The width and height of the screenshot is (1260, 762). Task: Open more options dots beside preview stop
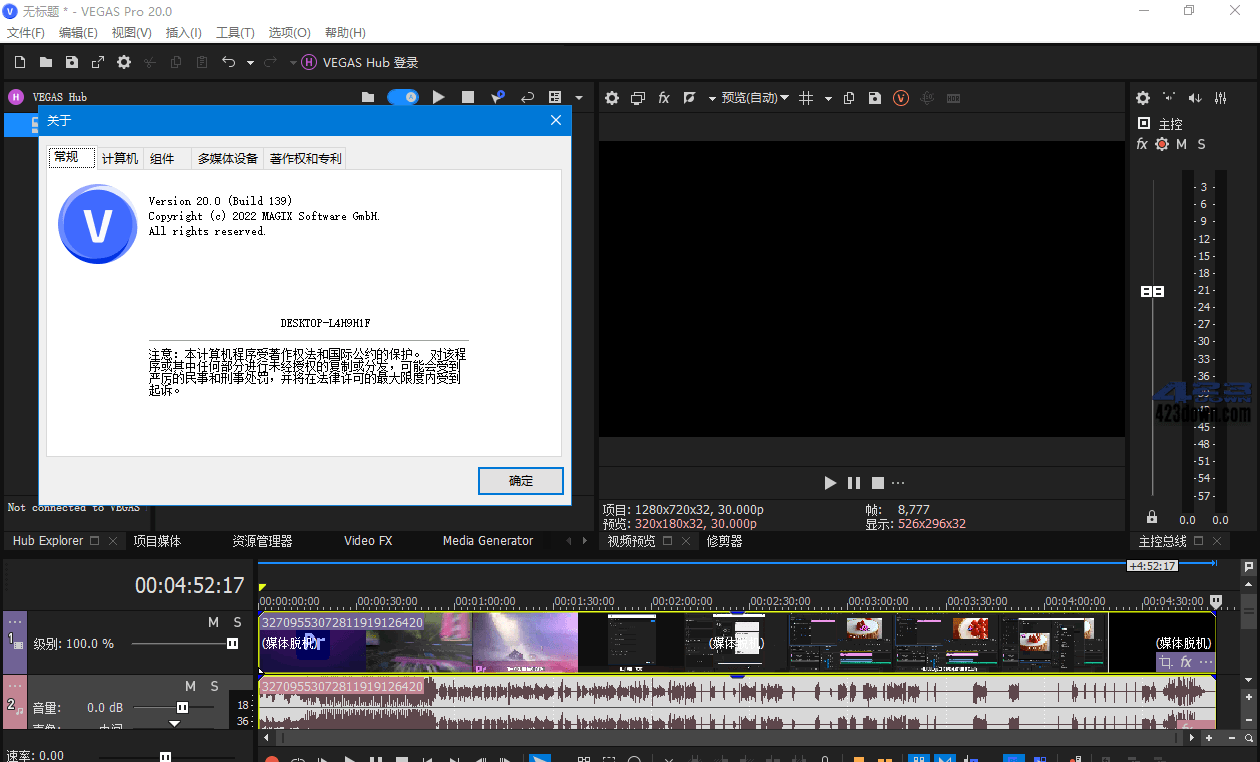click(x=898, y=483)
